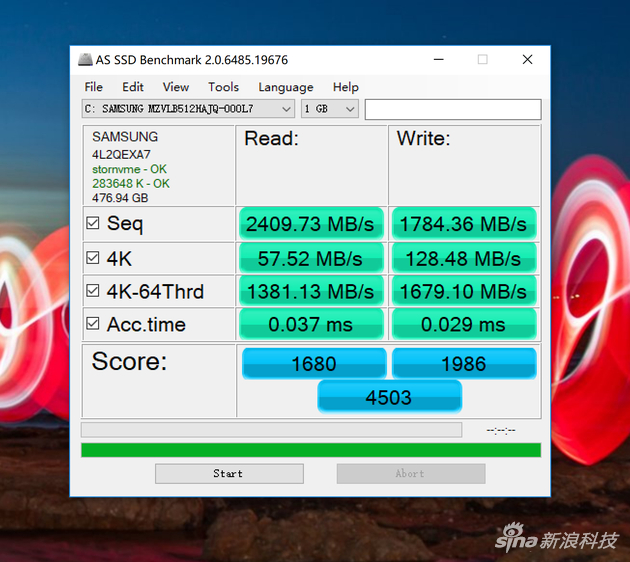Click the 476.94 GB capacity text
Screen dimensions: 630x562
[x=120, y=198]
